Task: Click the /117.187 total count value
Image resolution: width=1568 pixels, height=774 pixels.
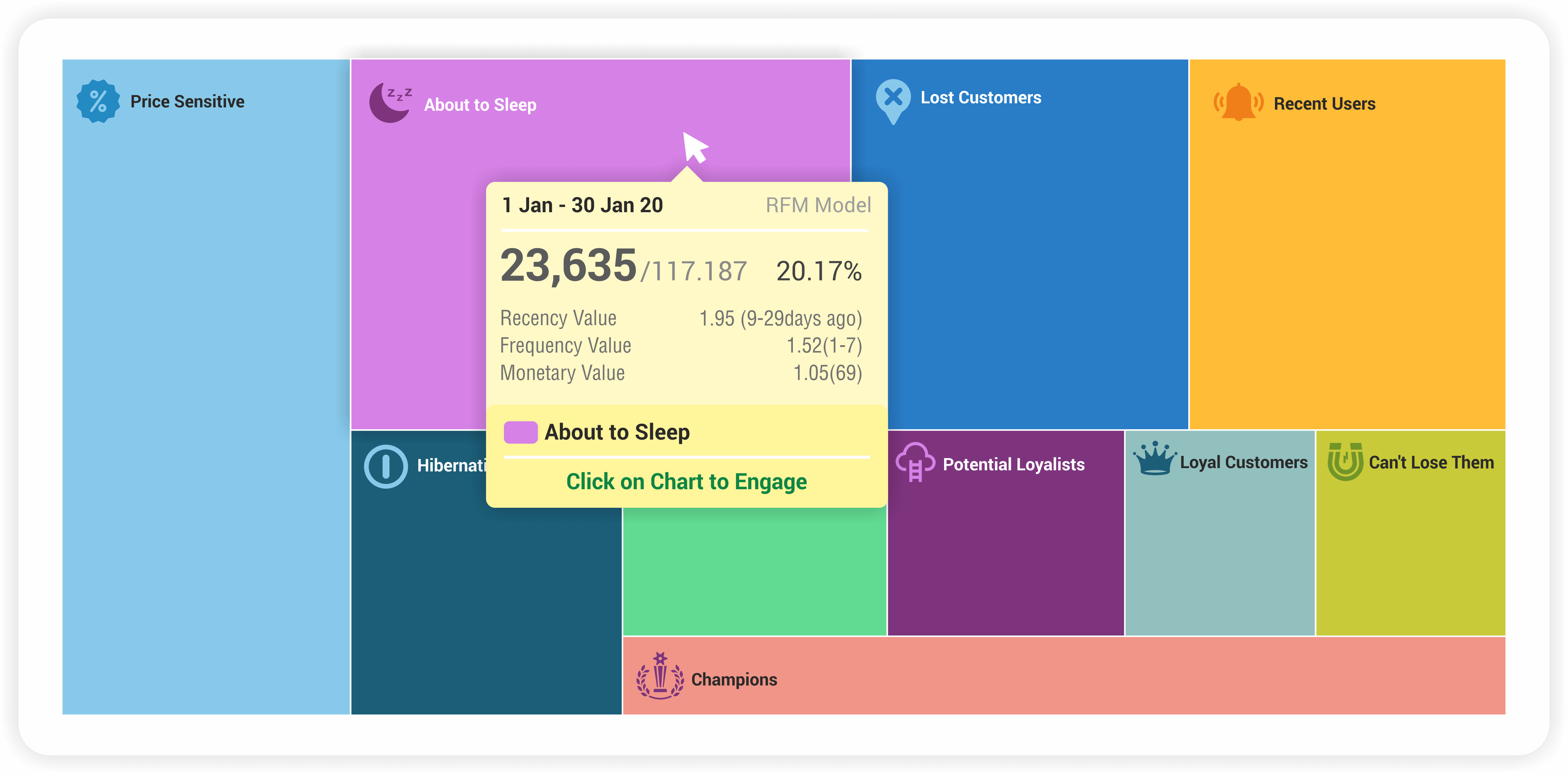Action: pyautogui.click(x=693, y=271)
